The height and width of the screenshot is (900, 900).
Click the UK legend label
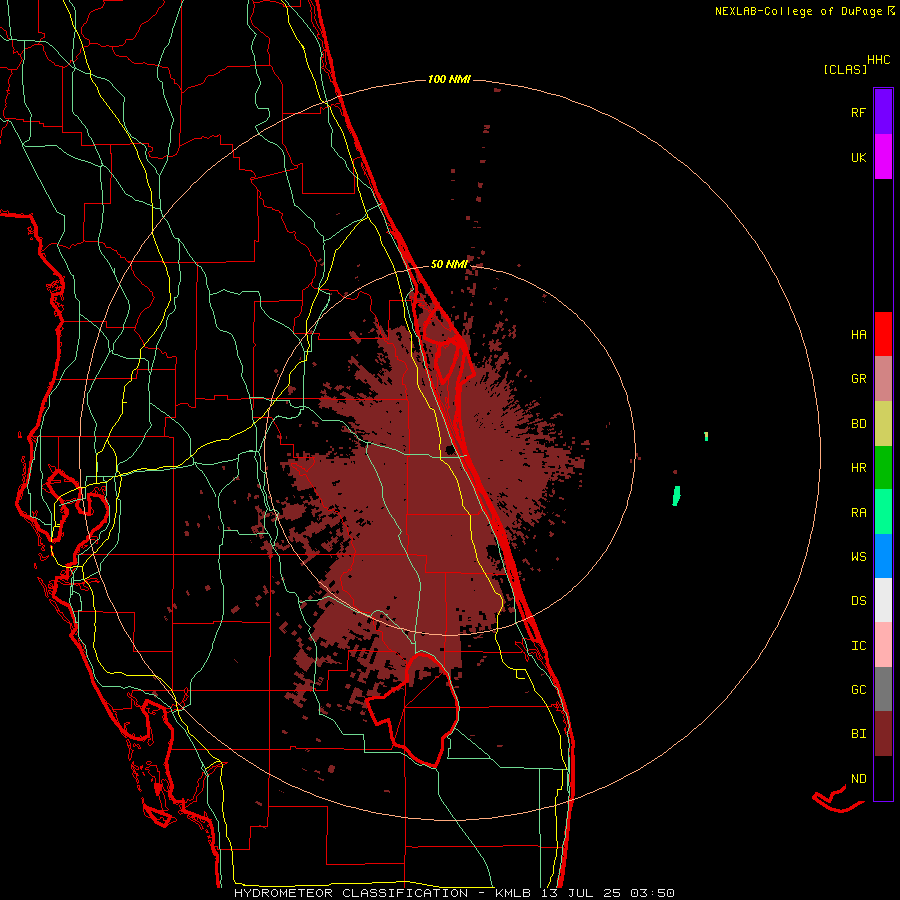859,157
